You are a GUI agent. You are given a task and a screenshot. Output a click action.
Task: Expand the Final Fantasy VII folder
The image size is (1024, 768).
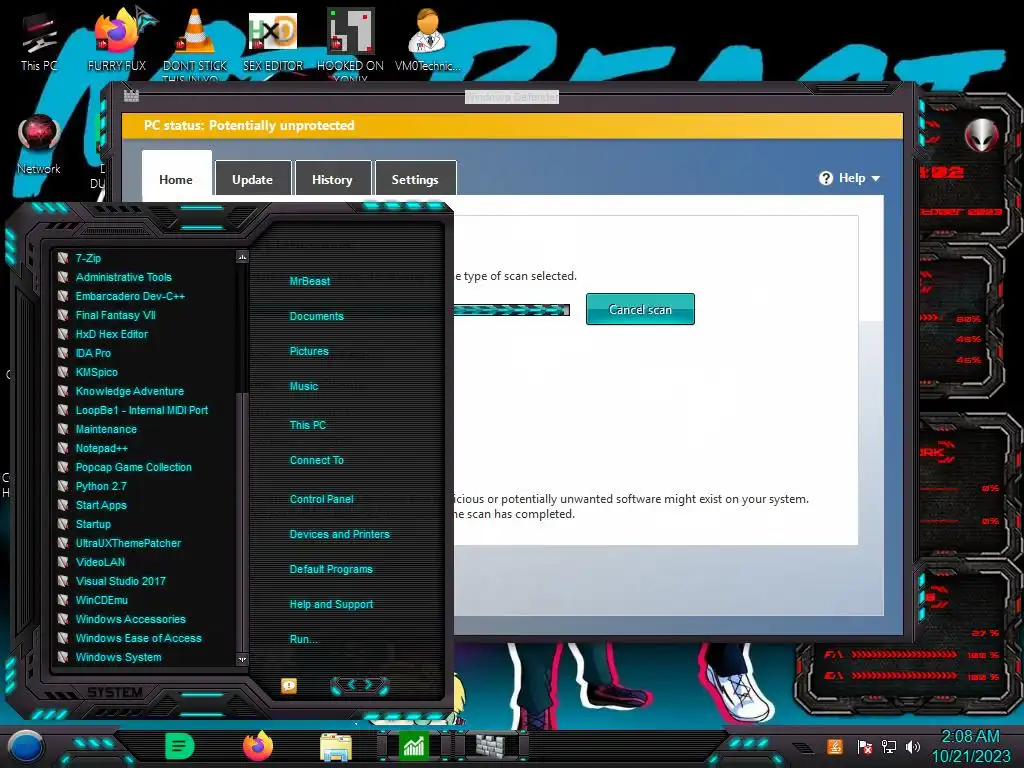tap(116, 315)
